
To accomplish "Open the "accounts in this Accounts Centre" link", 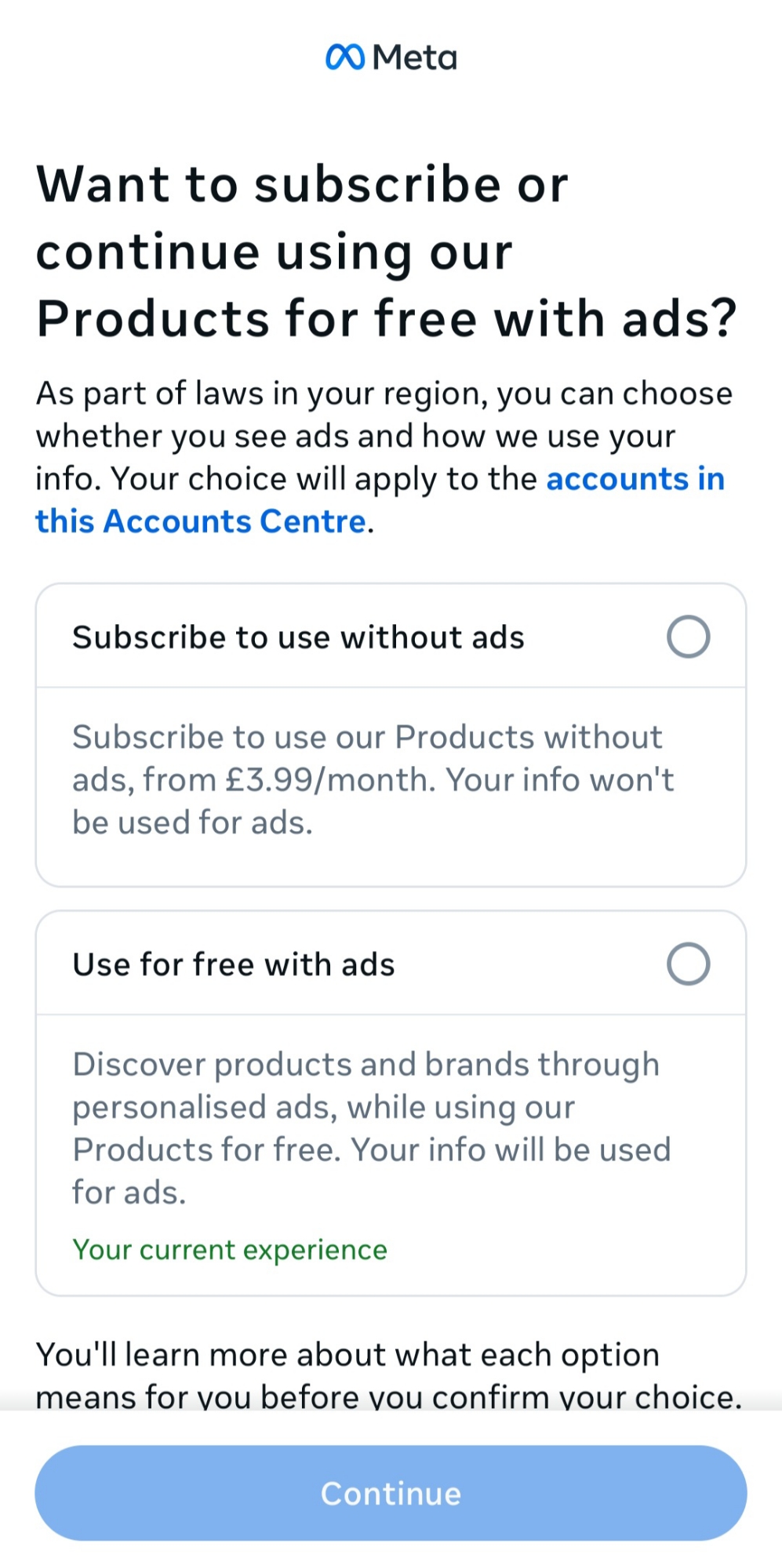I will pos(635,479).
